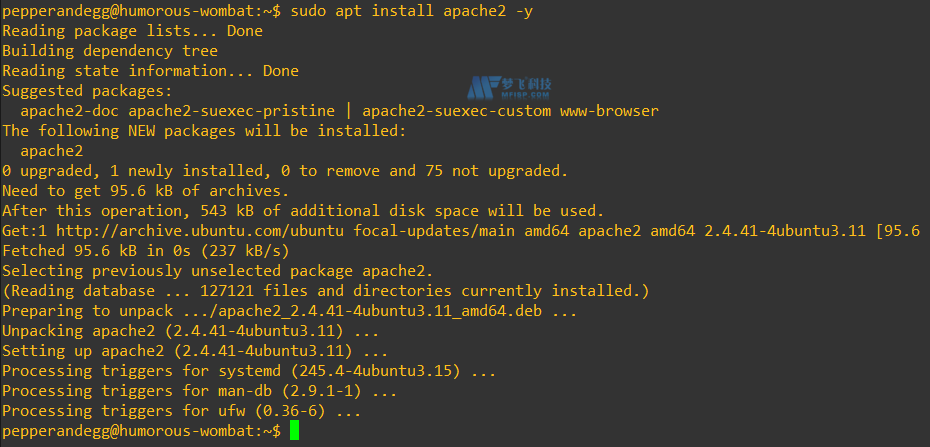This screenshot has height=447, width=930.
Task: Click the 'Processing triggers for systemd' line
Action: 249,370
